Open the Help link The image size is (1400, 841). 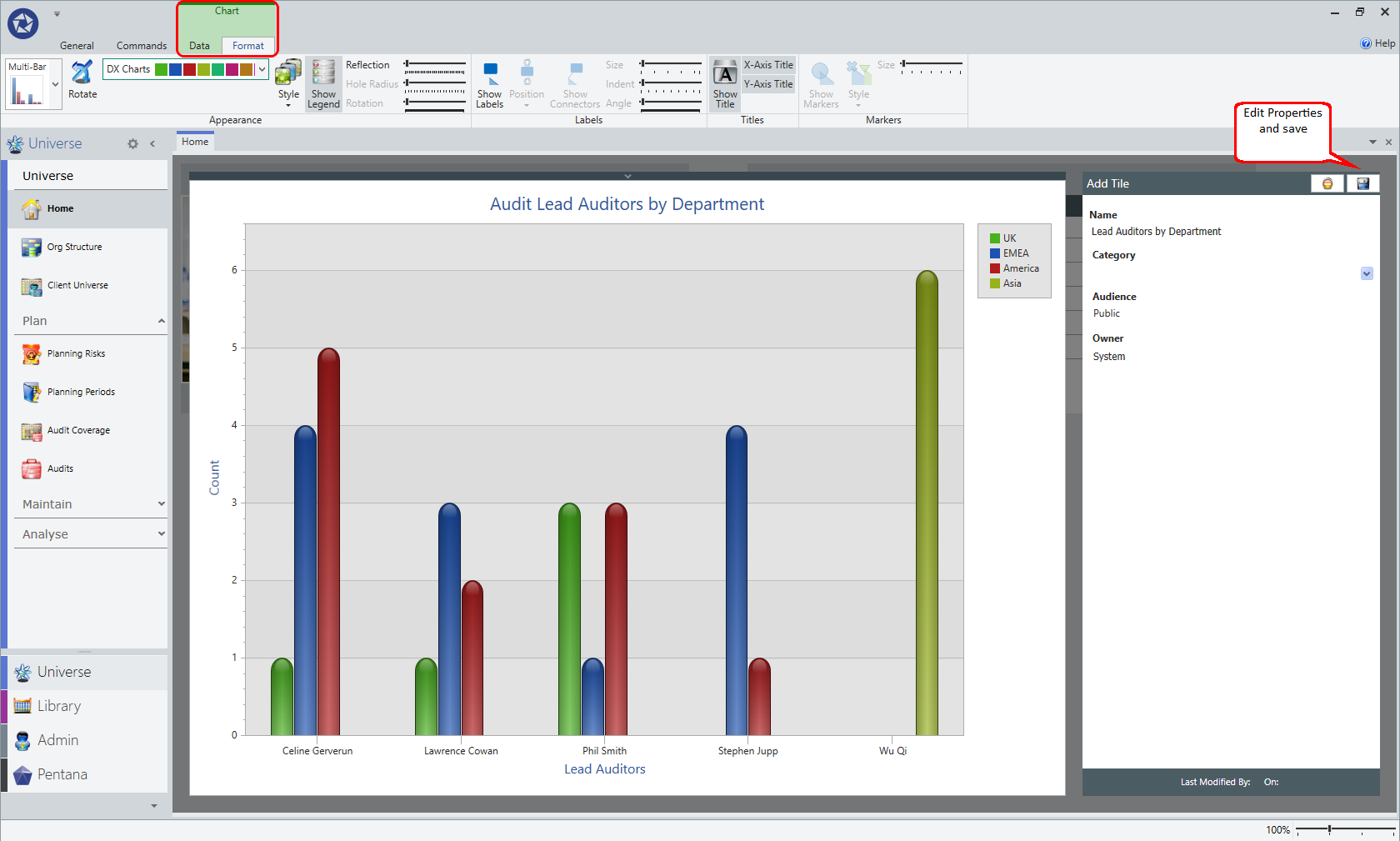pyautogui.click(x=1377, y=43)
